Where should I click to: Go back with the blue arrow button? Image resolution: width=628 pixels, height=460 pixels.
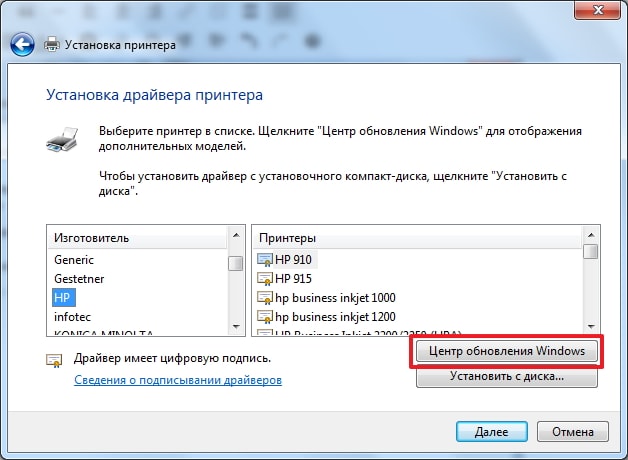(x=22, y=44)
